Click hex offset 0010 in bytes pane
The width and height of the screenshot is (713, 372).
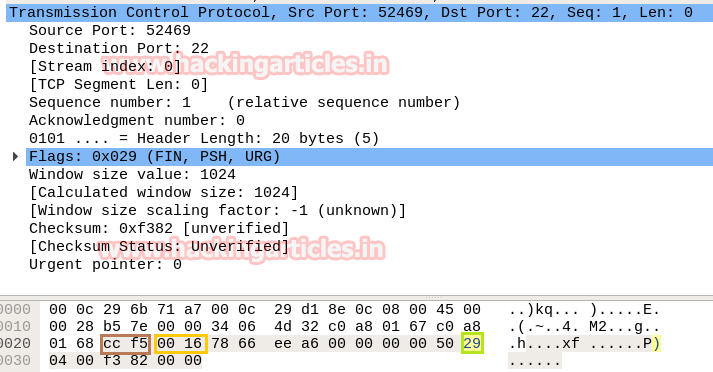coord(15,327)
